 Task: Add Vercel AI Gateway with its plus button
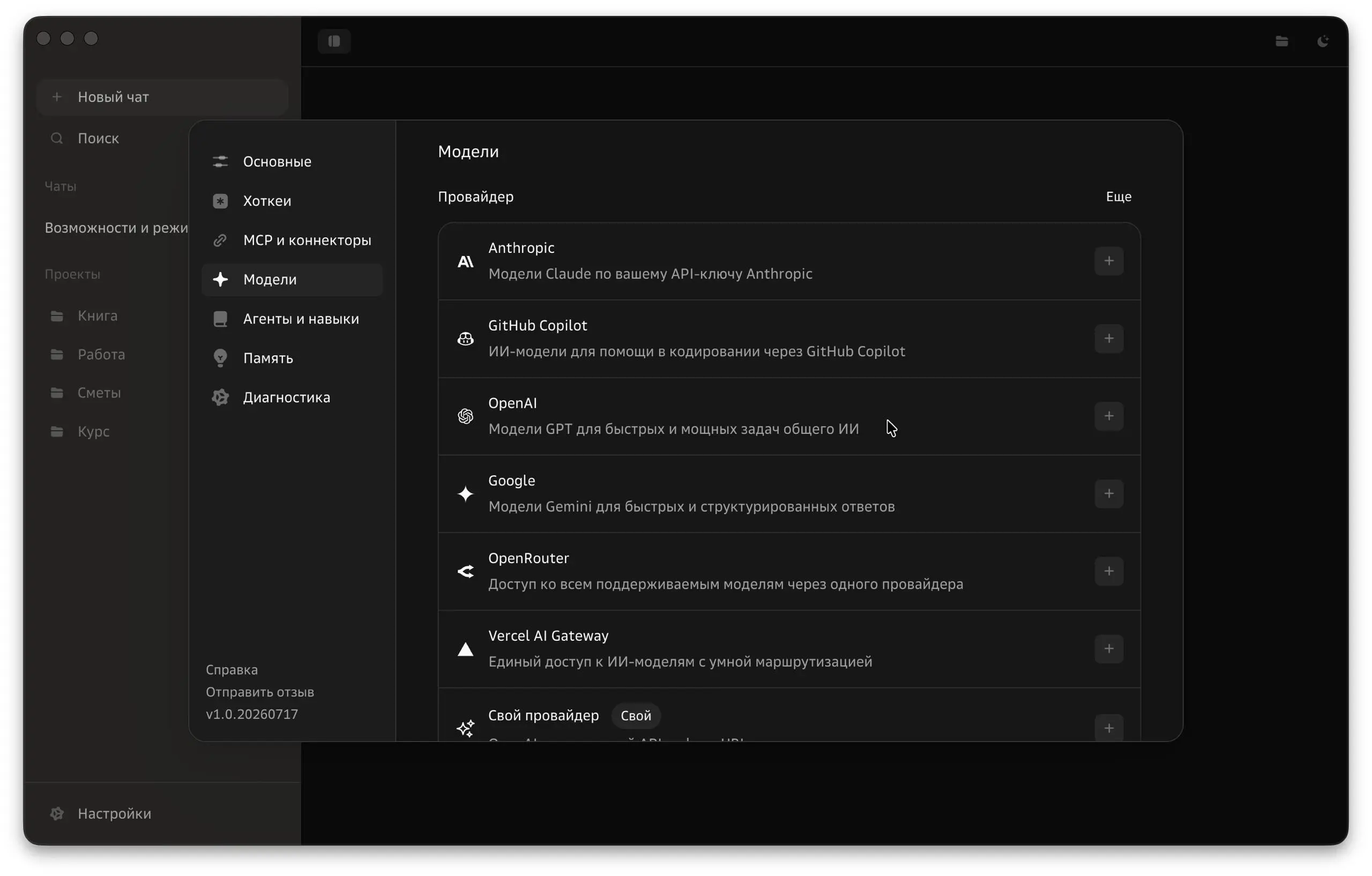click(x=1109, y=649)
